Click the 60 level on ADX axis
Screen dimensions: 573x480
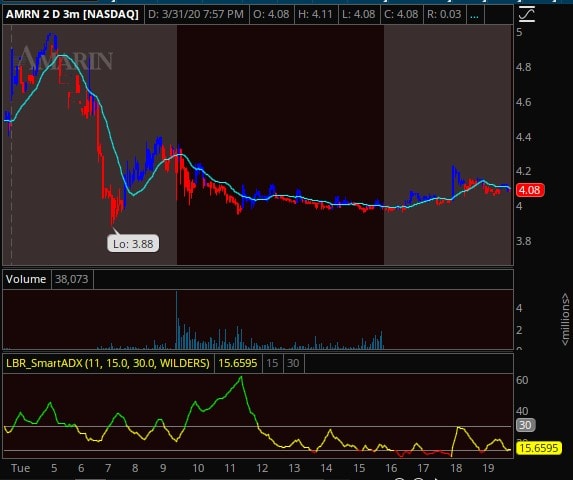click(x=522, y=380)
